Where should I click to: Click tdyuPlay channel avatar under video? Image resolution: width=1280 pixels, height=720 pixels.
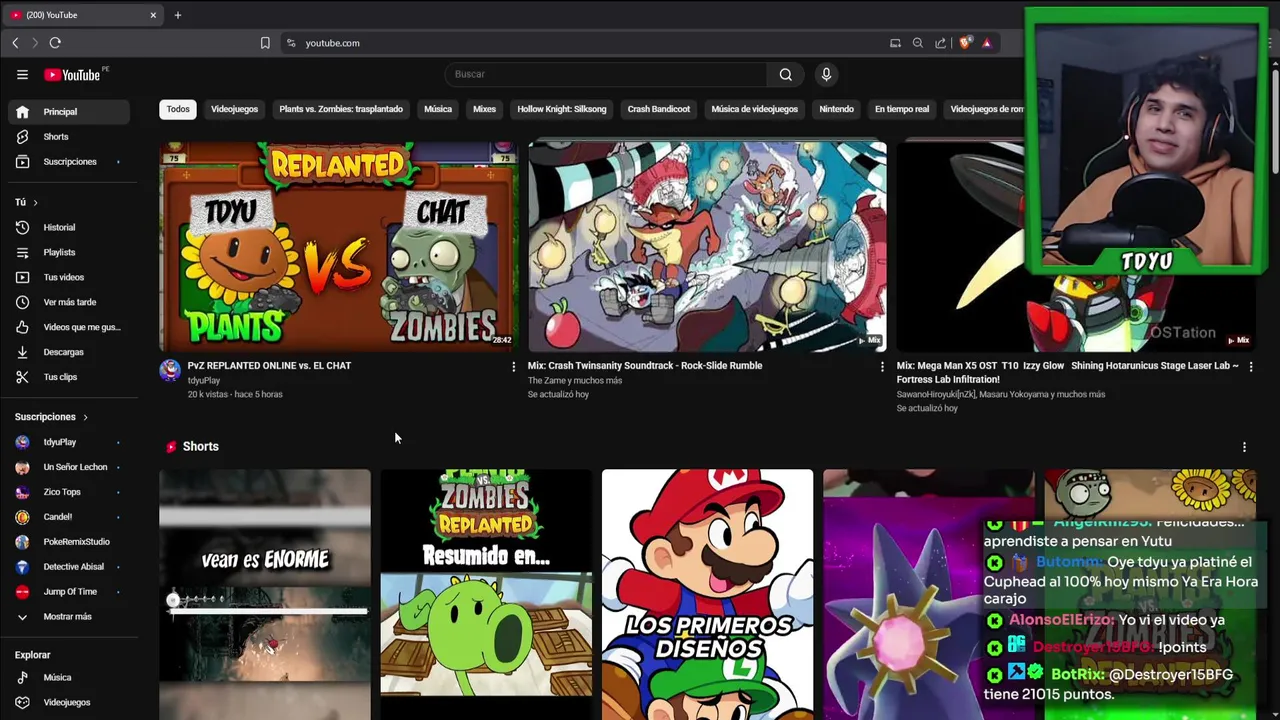pyautogui.click(x=170, y=371)
